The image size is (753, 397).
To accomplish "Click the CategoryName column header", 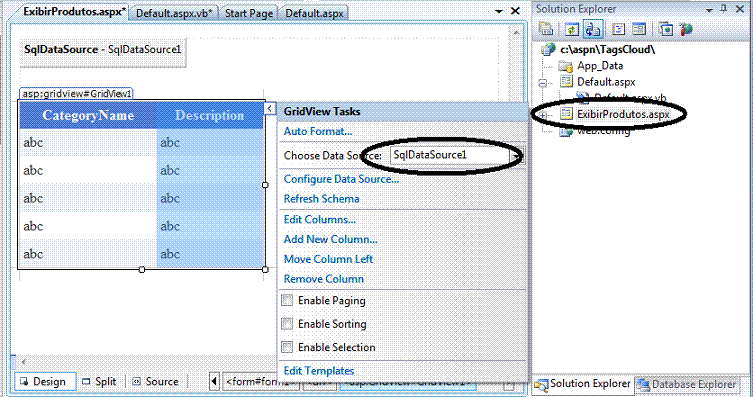I will click(88, 115).
